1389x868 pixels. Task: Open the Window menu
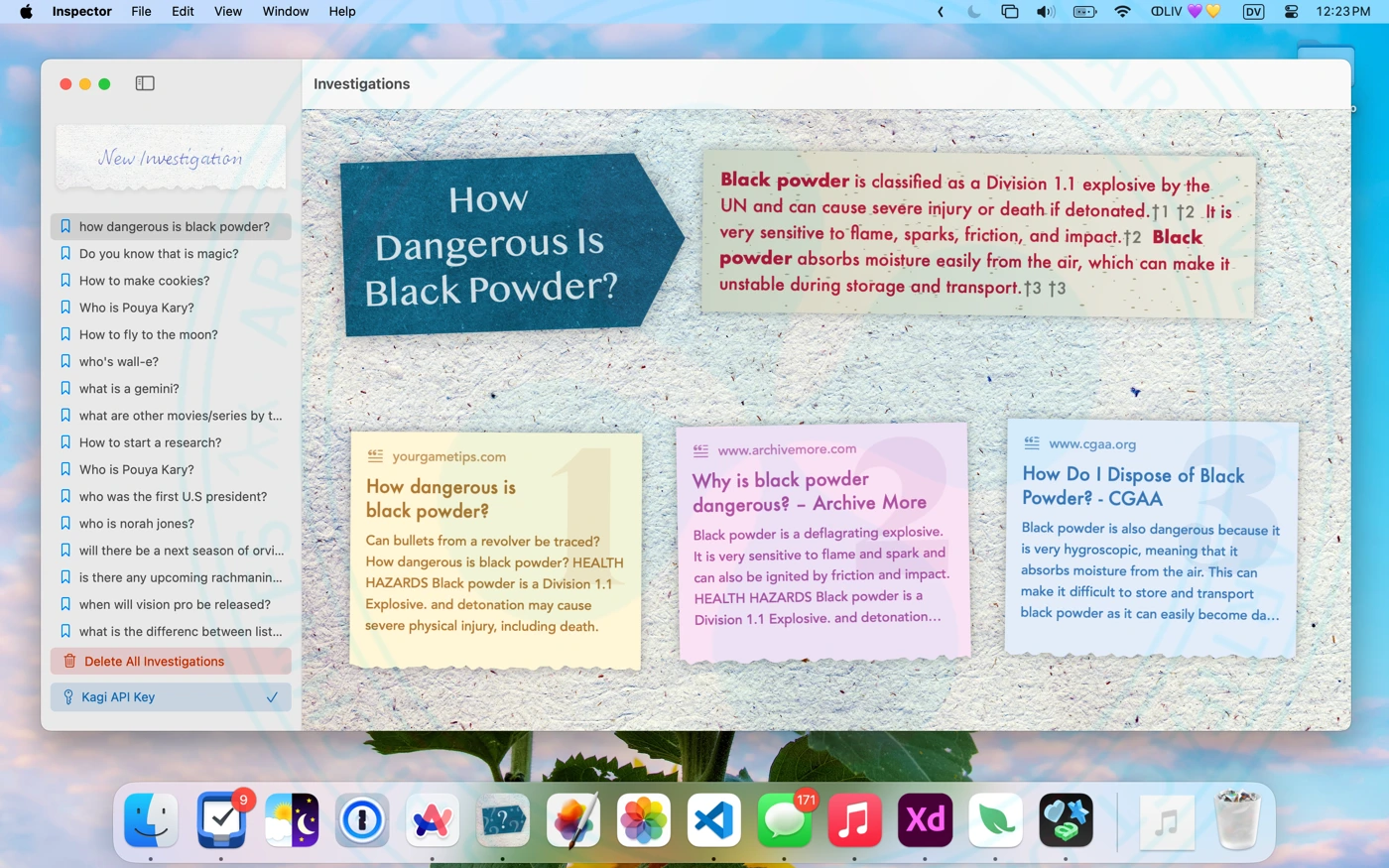coord(286,12)
